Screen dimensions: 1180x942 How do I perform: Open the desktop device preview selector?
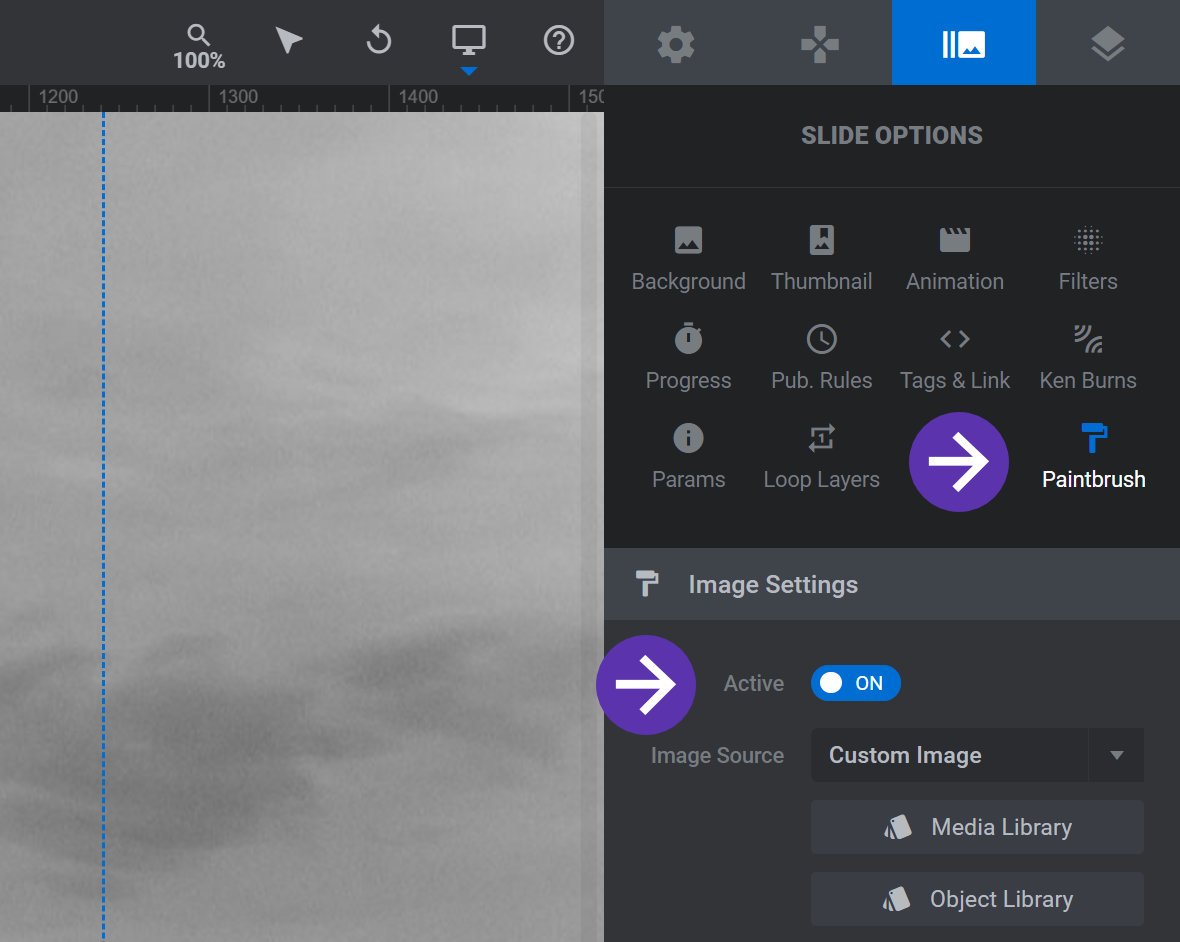coord(468,39)
